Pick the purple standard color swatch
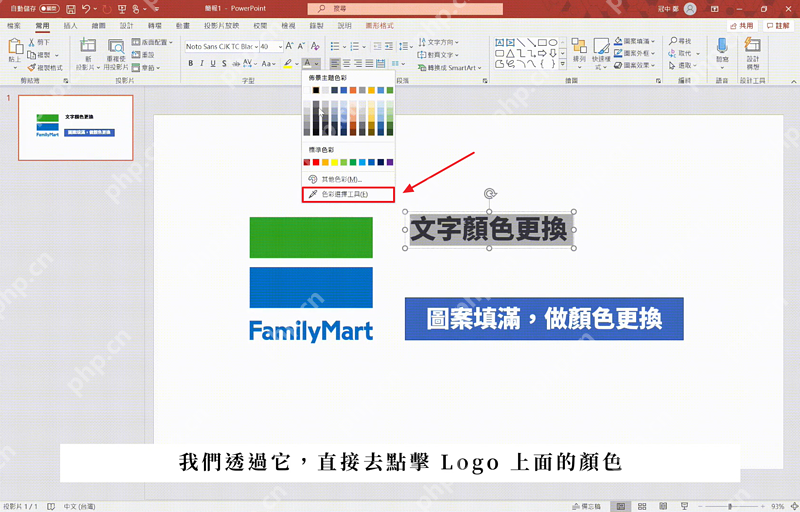Viewport: 800px width, 512px height. pyautogui.click(x=390, y=162)
